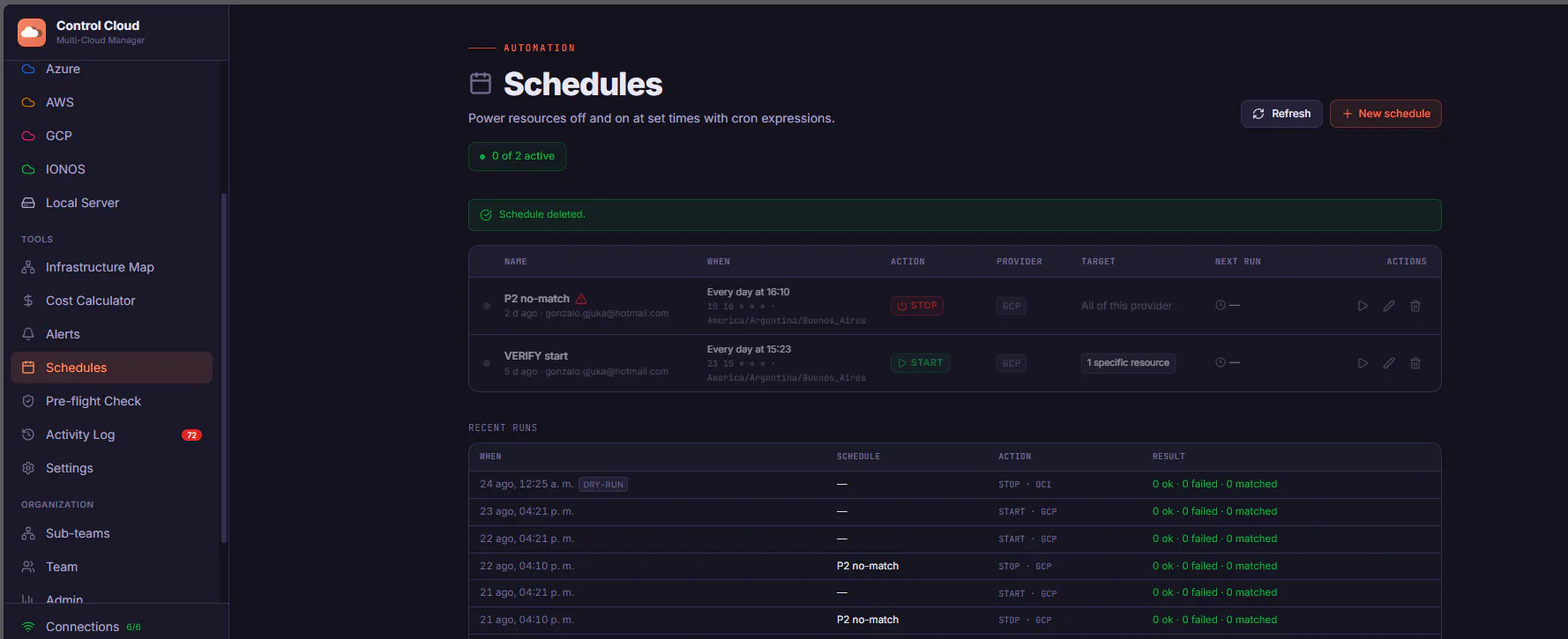The height and width of the screenshot is (639, 1568).
Task: Click the next run clock icon for P2 no-match
Action: (1221, 305)
